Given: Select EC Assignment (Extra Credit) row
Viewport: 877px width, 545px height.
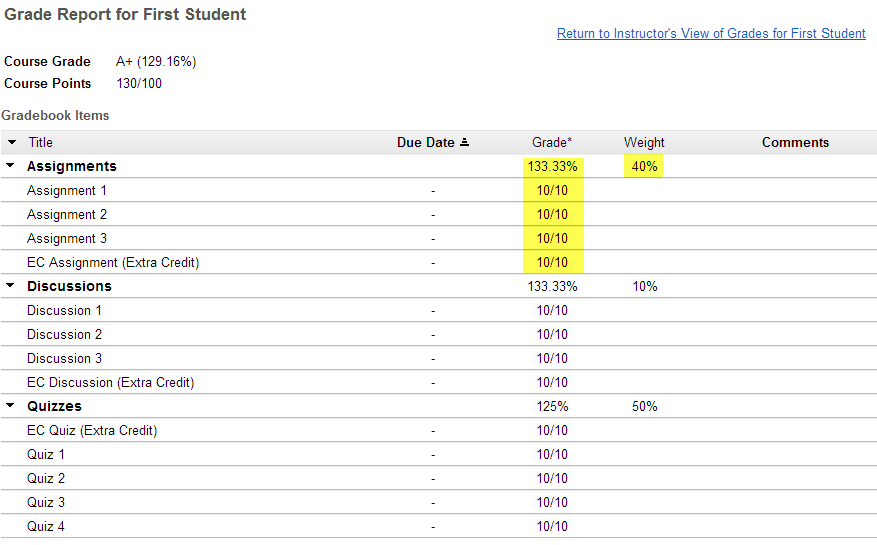Looking at the screenshot, I should pyautogui.click(x=113, y=262).
